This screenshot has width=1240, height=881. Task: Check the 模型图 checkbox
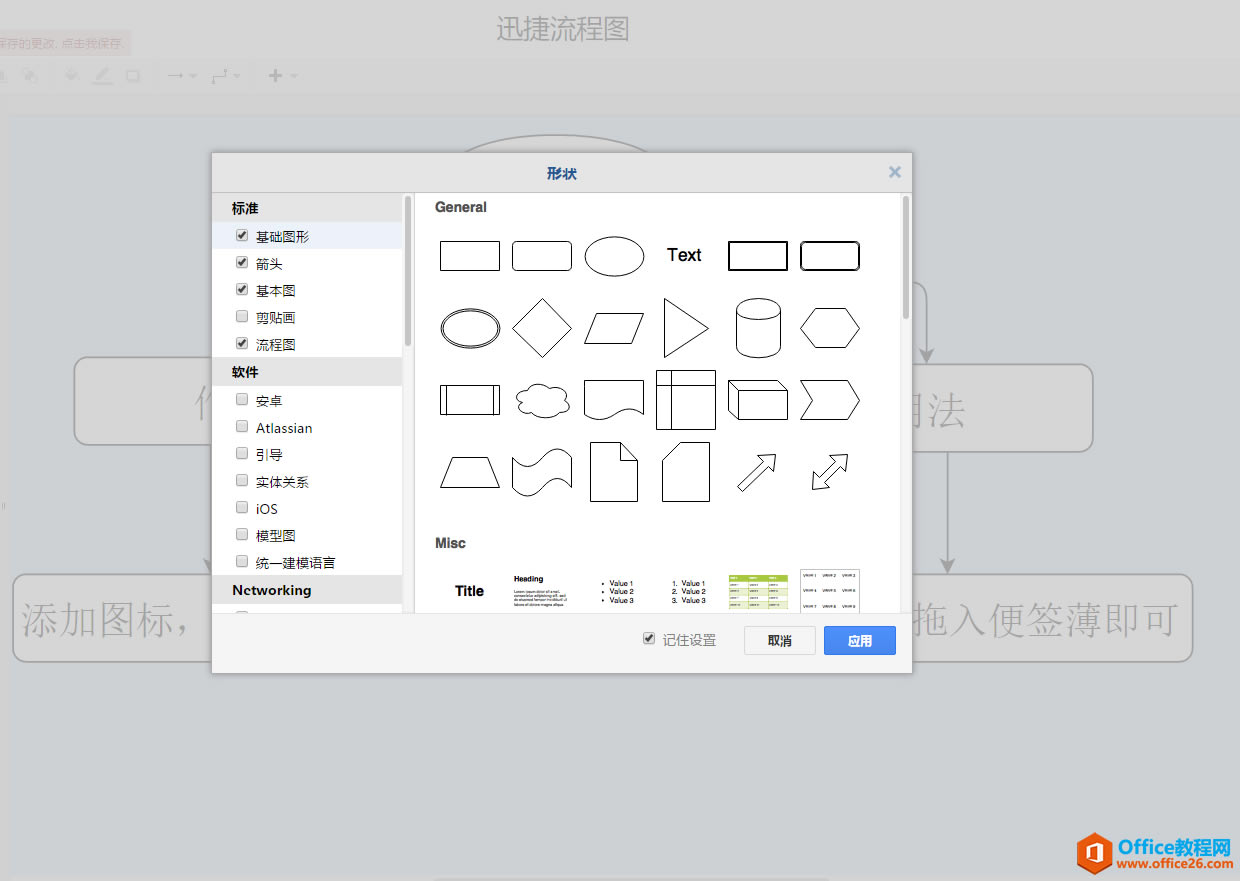coord(242,535)
